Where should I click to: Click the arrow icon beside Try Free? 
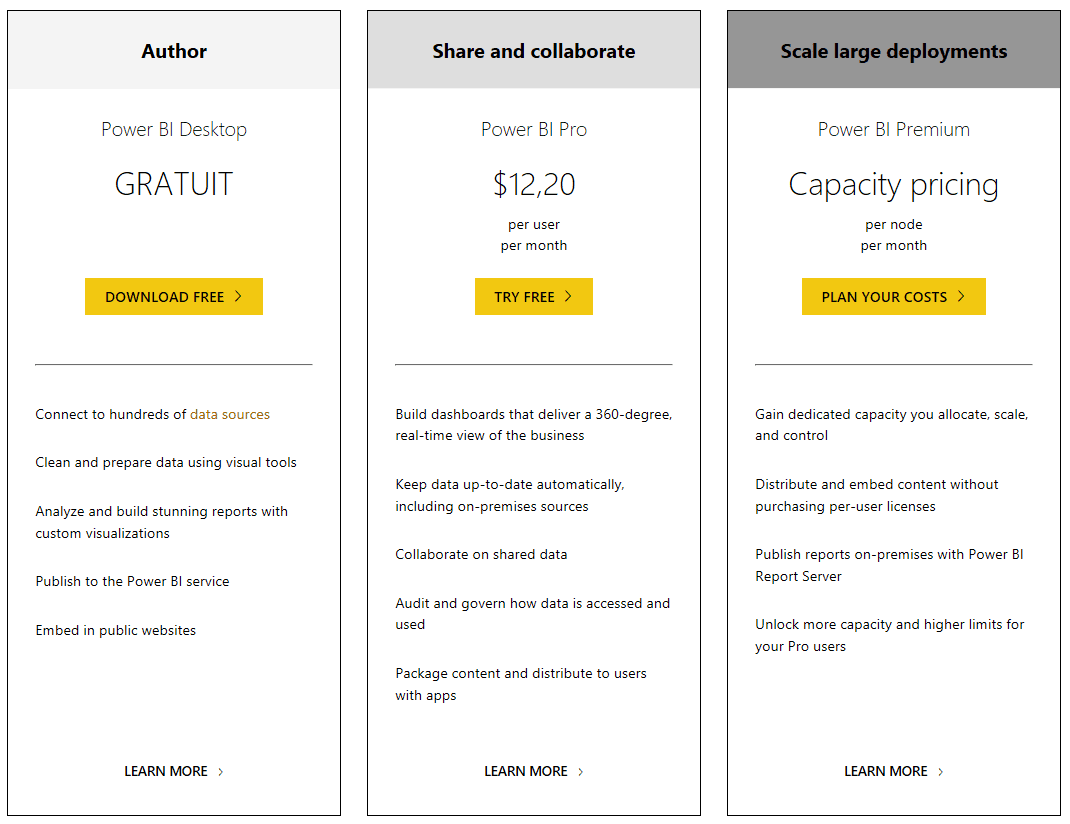(x=568, y=296)
